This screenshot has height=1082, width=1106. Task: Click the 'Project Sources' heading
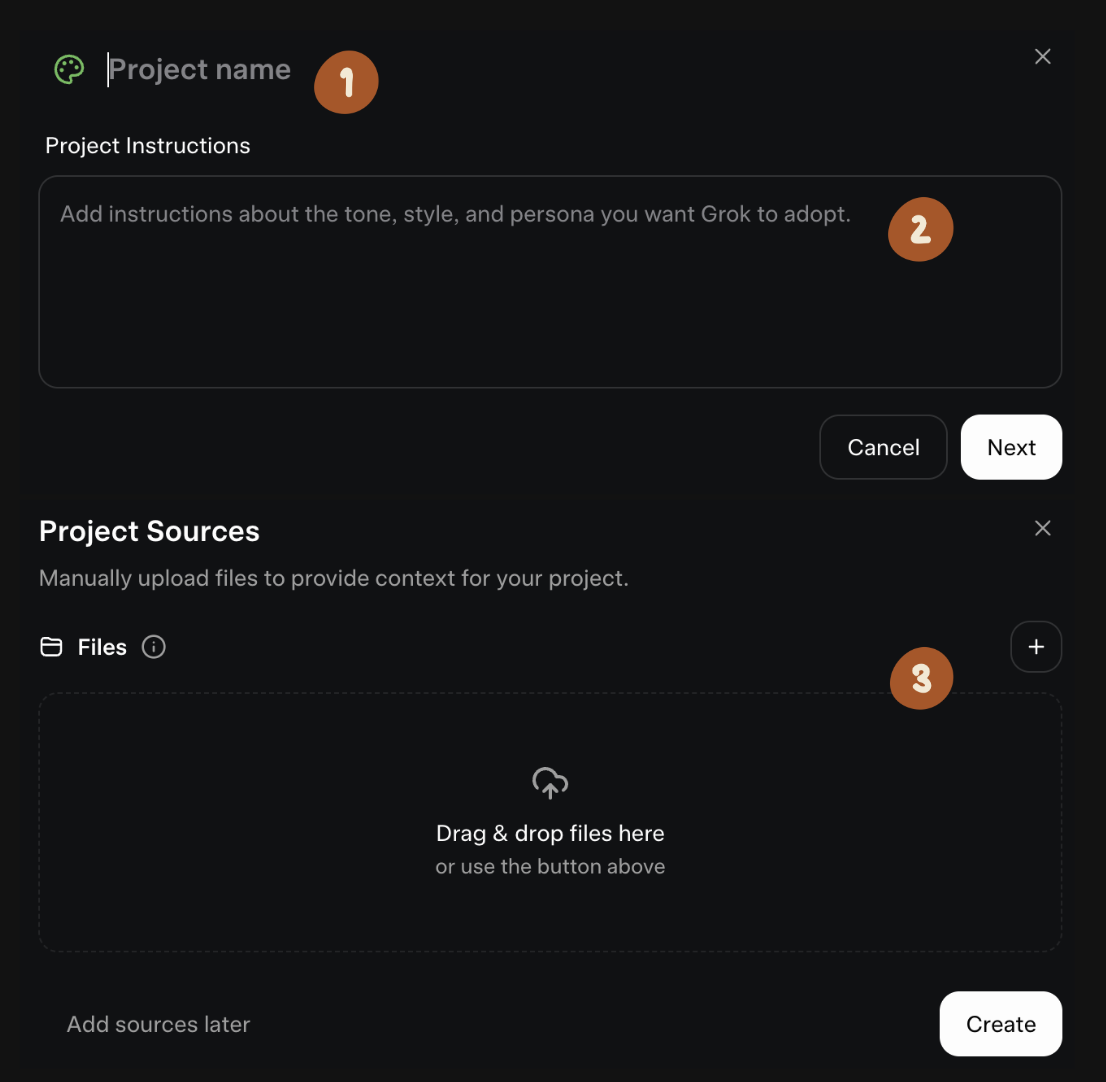149,531
